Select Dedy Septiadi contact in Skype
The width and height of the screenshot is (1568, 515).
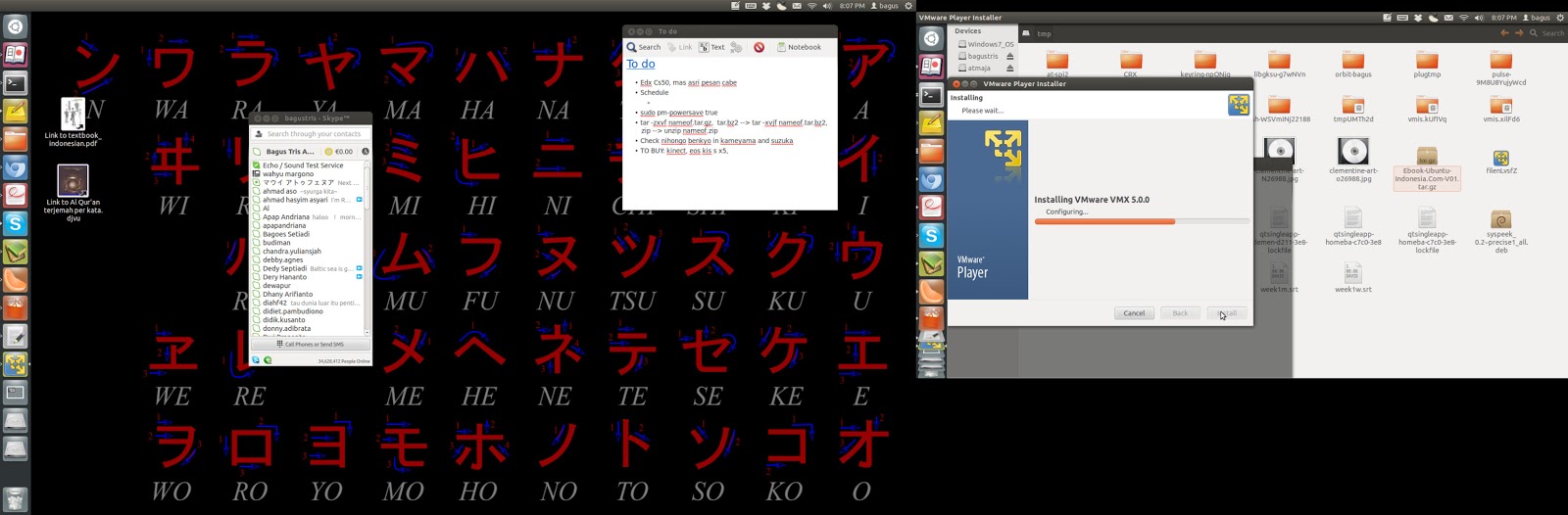point(308,268)
